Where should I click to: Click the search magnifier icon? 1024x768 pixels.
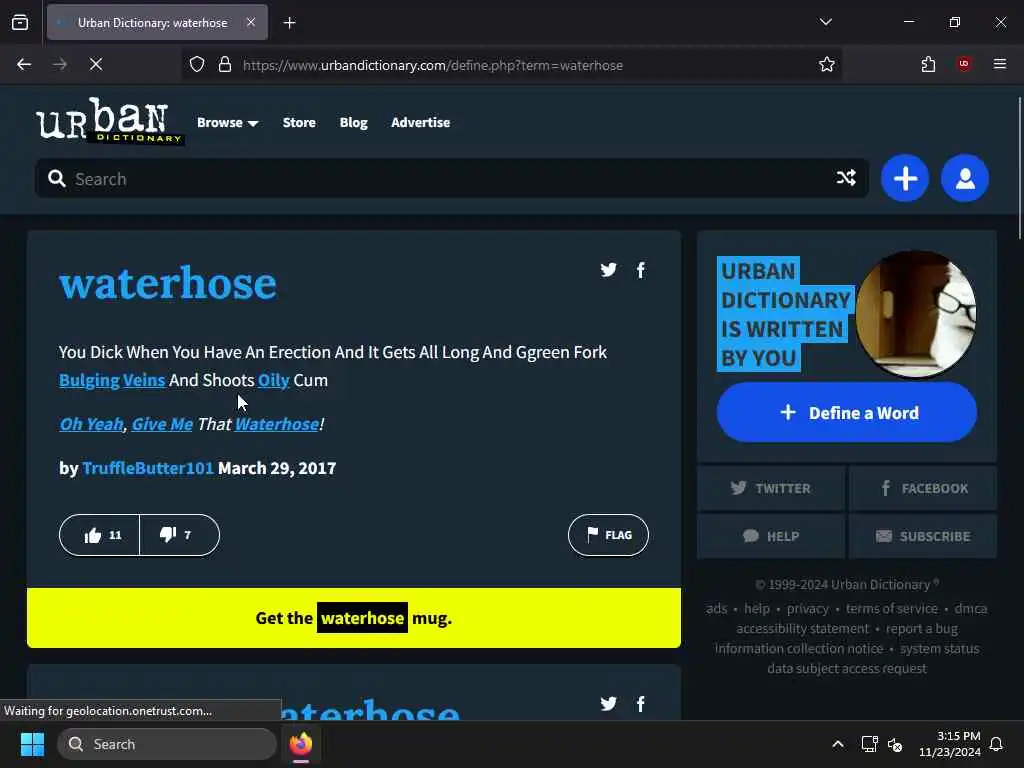coord(57,178)
